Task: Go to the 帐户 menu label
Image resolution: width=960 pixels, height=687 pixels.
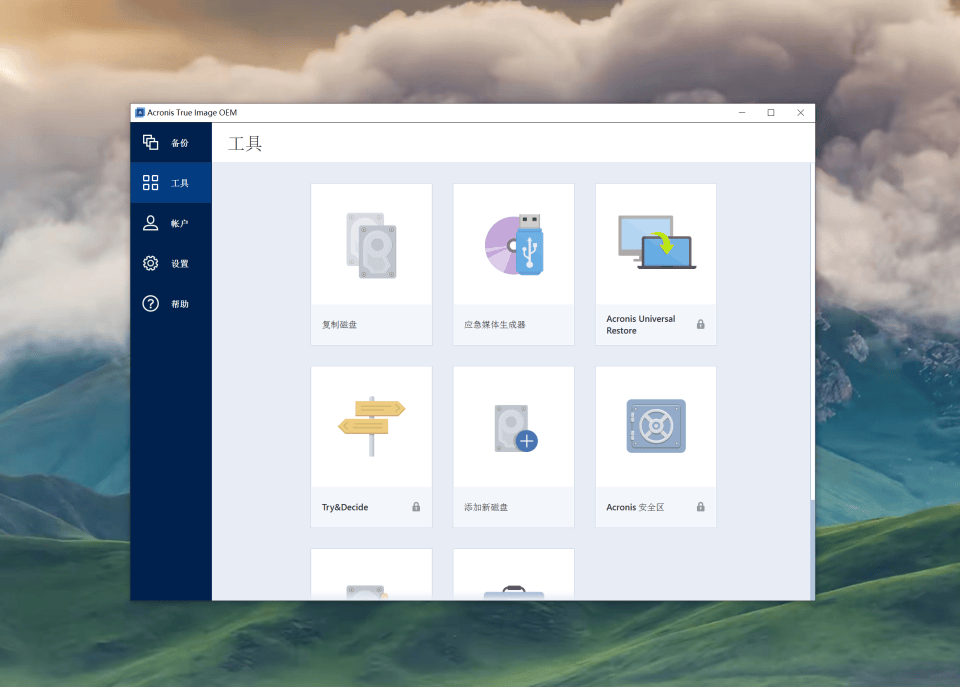Action: (180, 223)
